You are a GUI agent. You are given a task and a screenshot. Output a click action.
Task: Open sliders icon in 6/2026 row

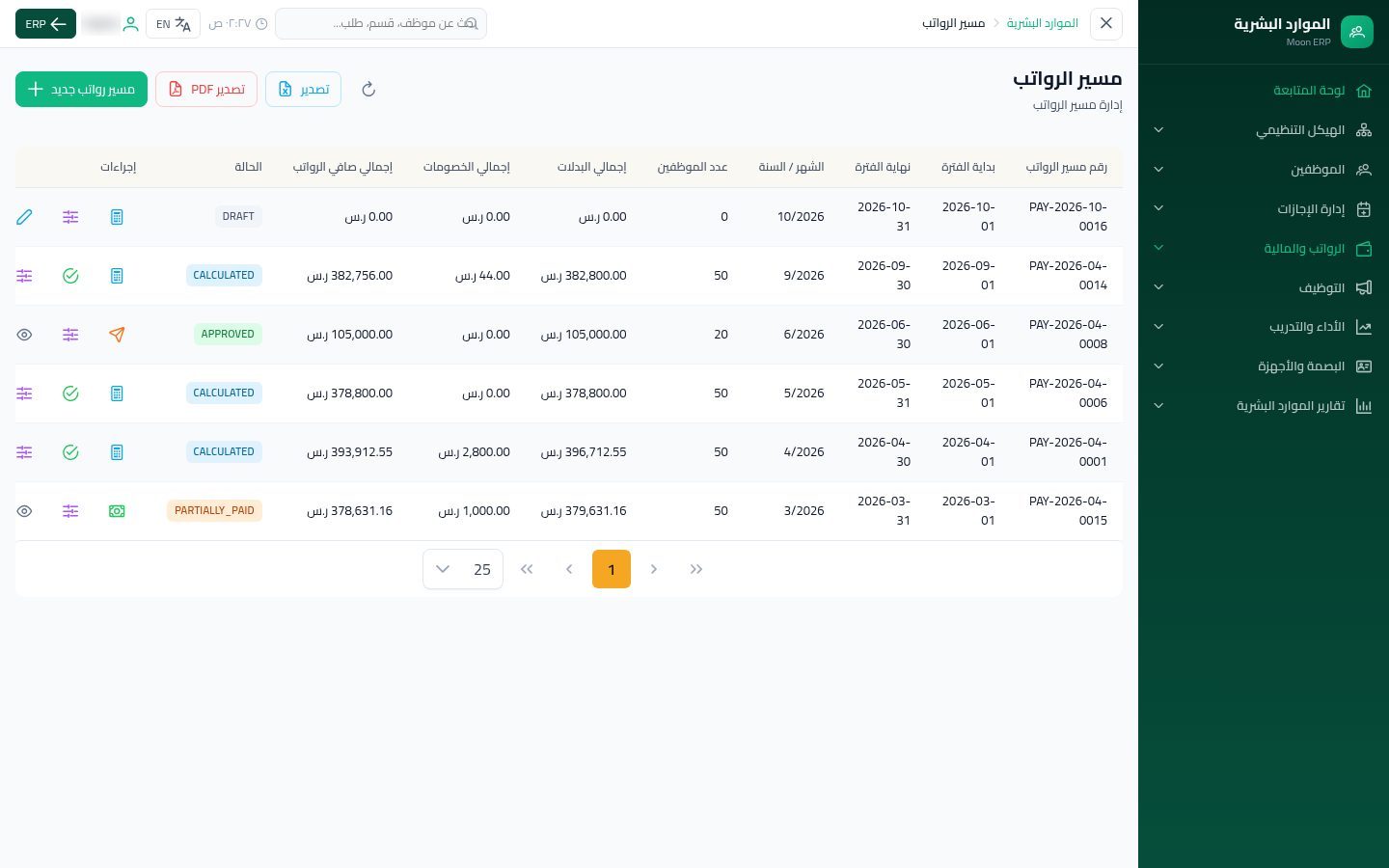(x=70, y=335)
